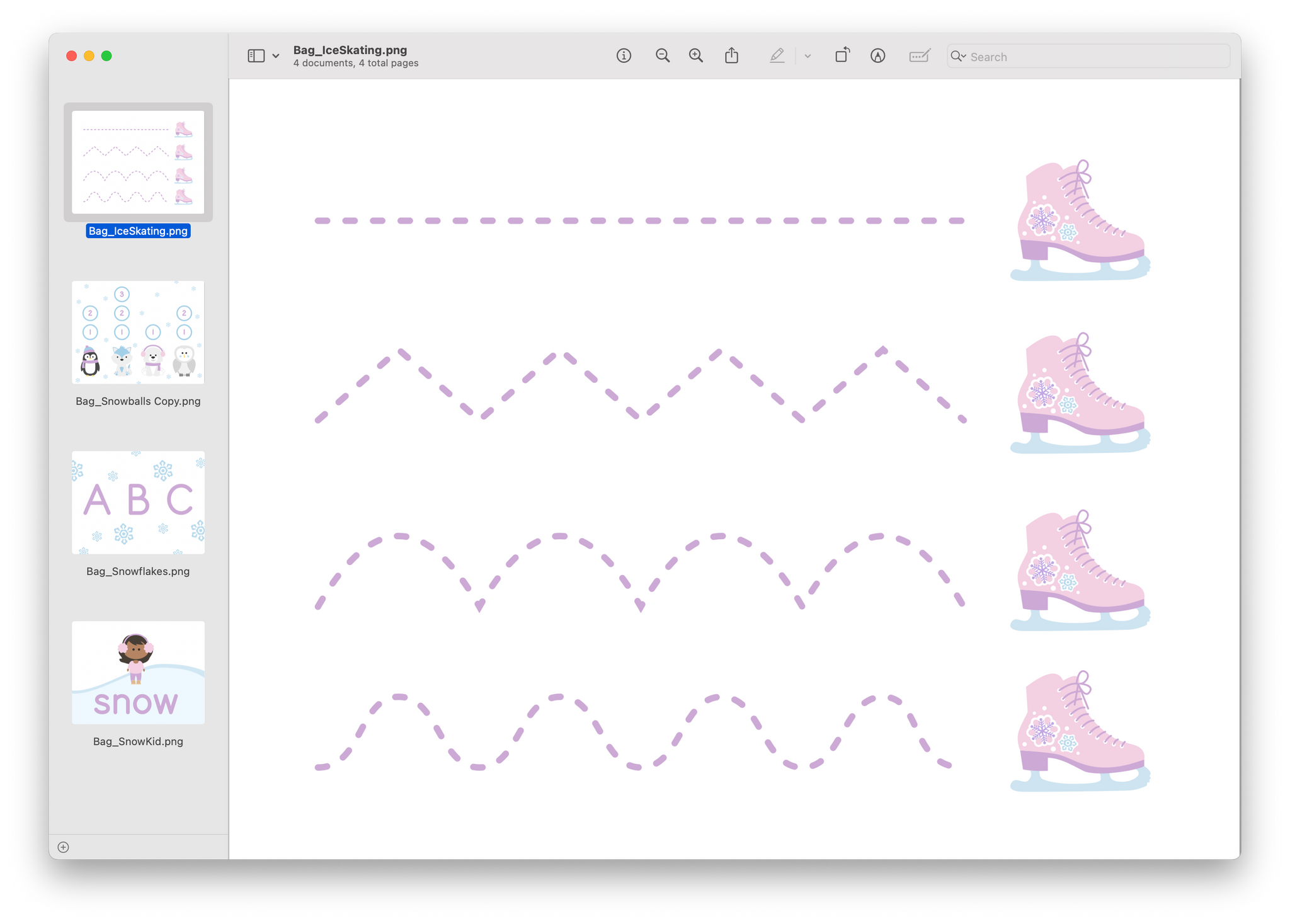This screenshot has height=924, width=1290.
Task: Click into the Search field
Action: point(1096,57)
